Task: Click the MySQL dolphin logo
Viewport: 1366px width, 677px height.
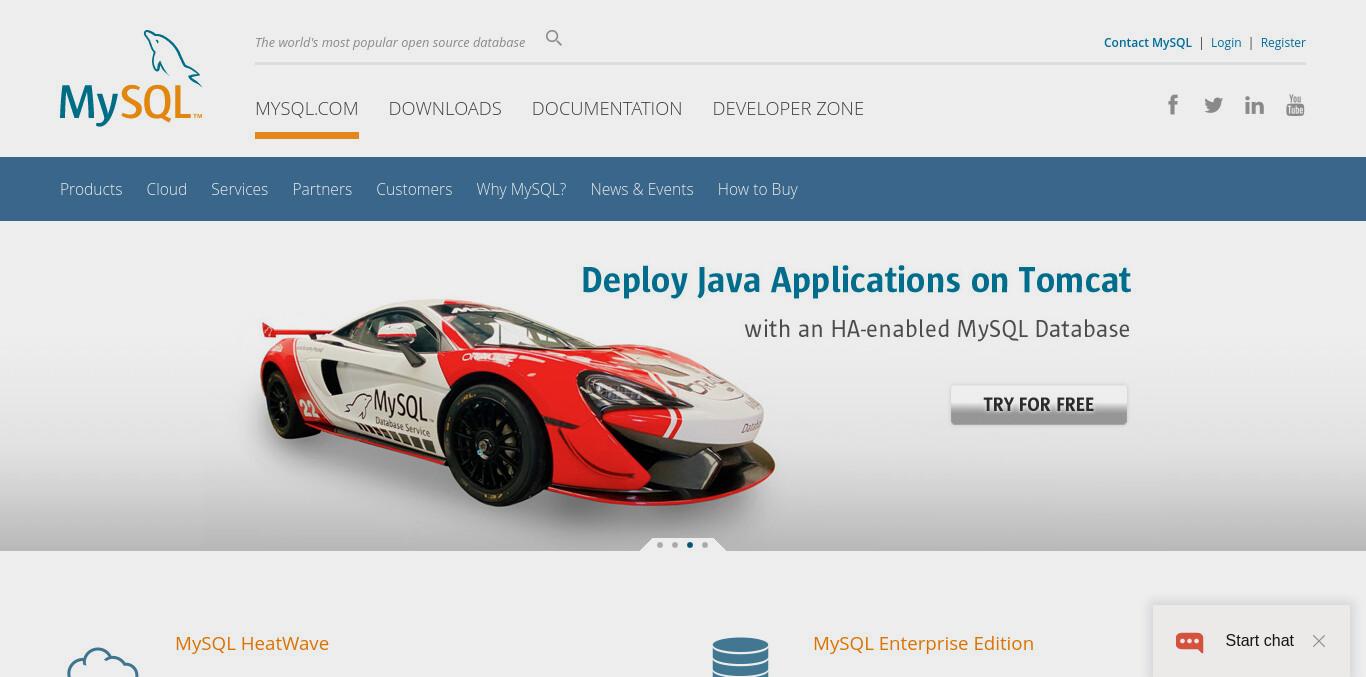Action: pyautogui.click(x=131, y=78)
